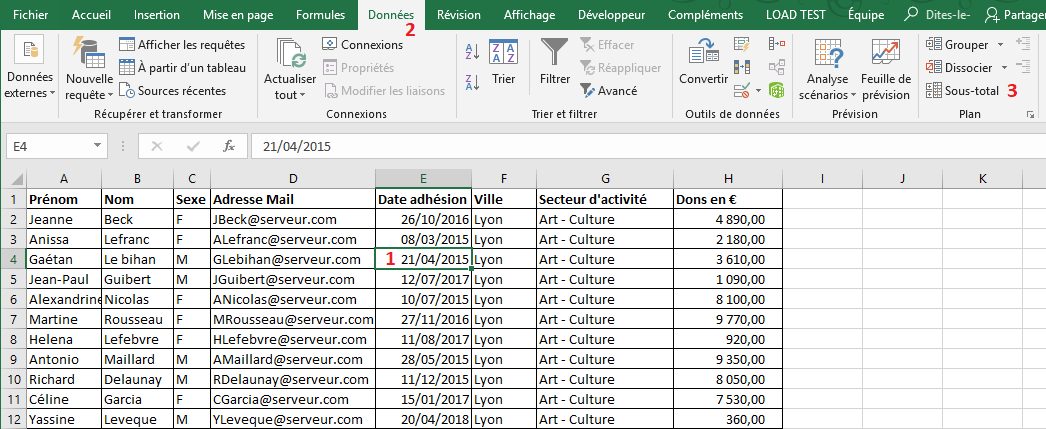Click the Insert Function fx icon
Screen dimensions: 1046x429
229,146
